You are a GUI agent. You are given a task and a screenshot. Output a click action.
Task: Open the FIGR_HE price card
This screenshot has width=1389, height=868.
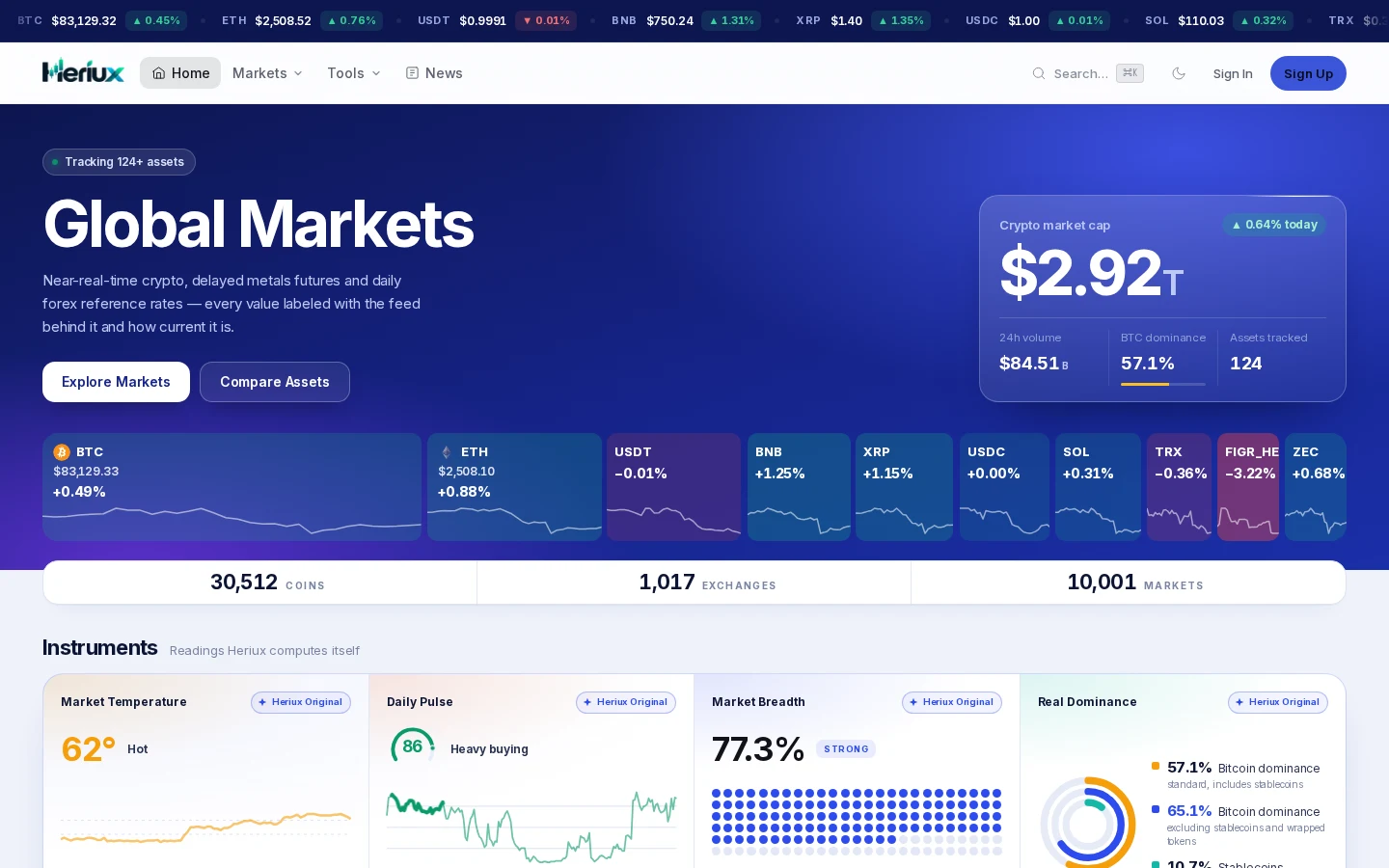(x=1248, y=487)
